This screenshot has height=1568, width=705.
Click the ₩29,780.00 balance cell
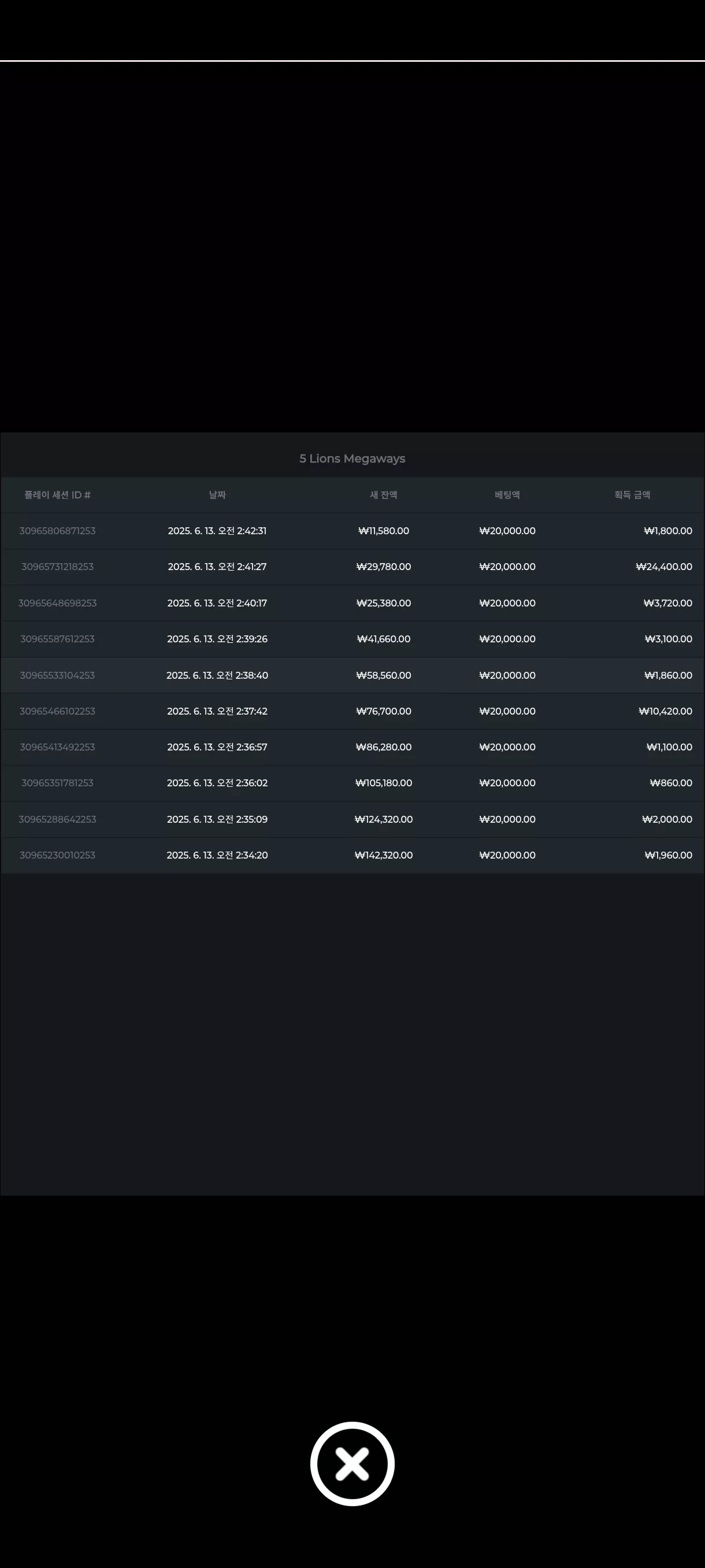coord(383,567)
